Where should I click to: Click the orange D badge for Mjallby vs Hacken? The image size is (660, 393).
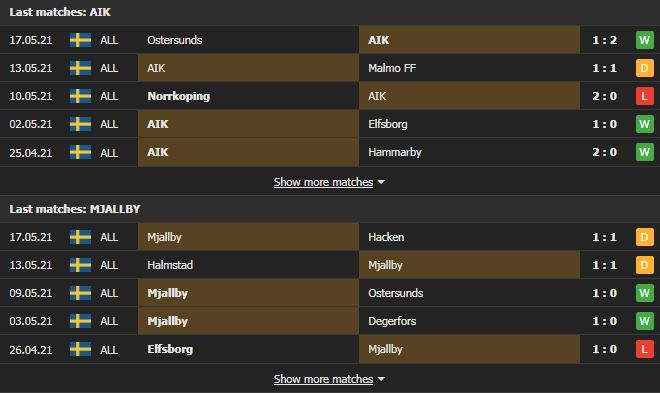644,237
